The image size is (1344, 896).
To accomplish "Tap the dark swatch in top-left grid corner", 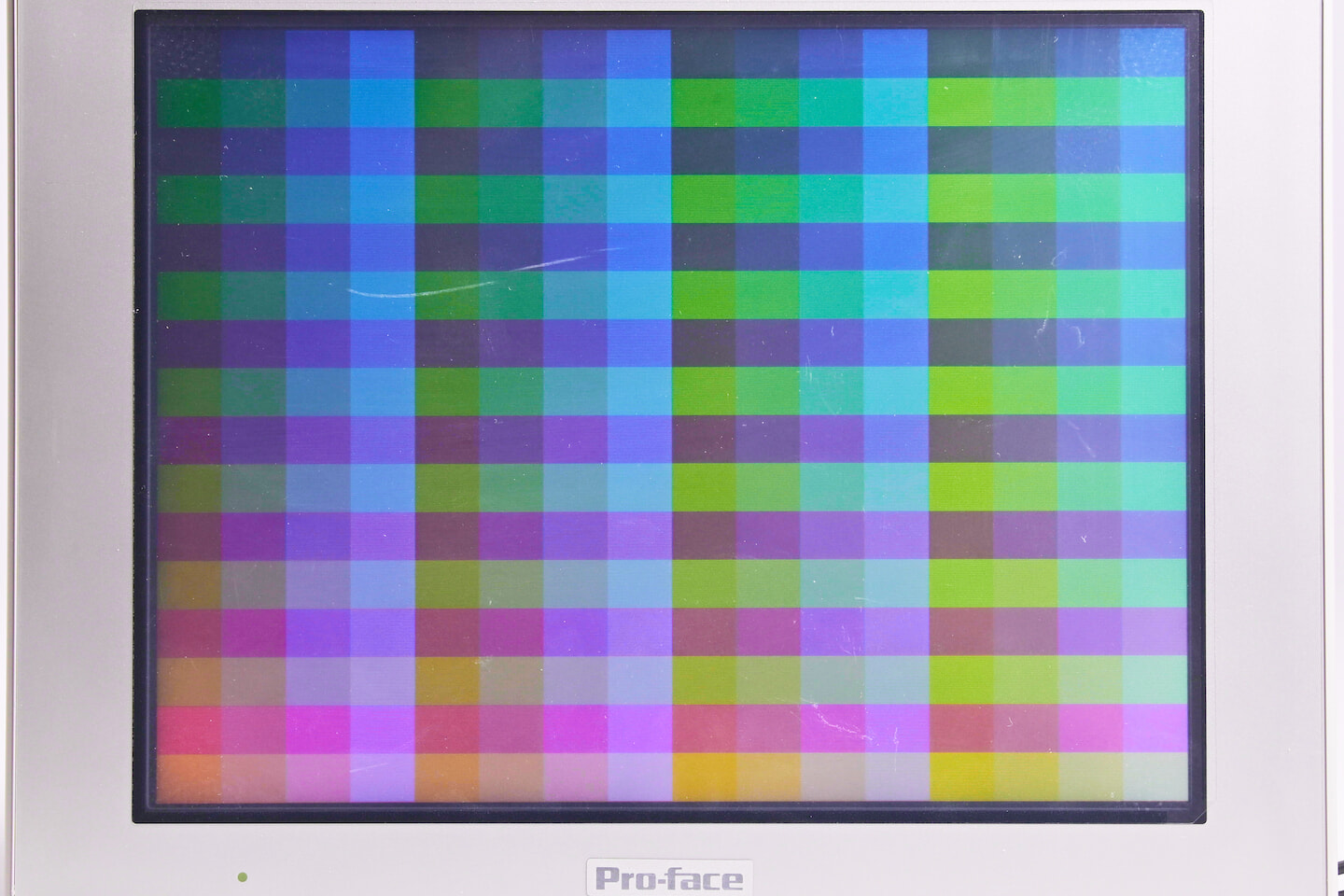I will click(x=189, y=54).
